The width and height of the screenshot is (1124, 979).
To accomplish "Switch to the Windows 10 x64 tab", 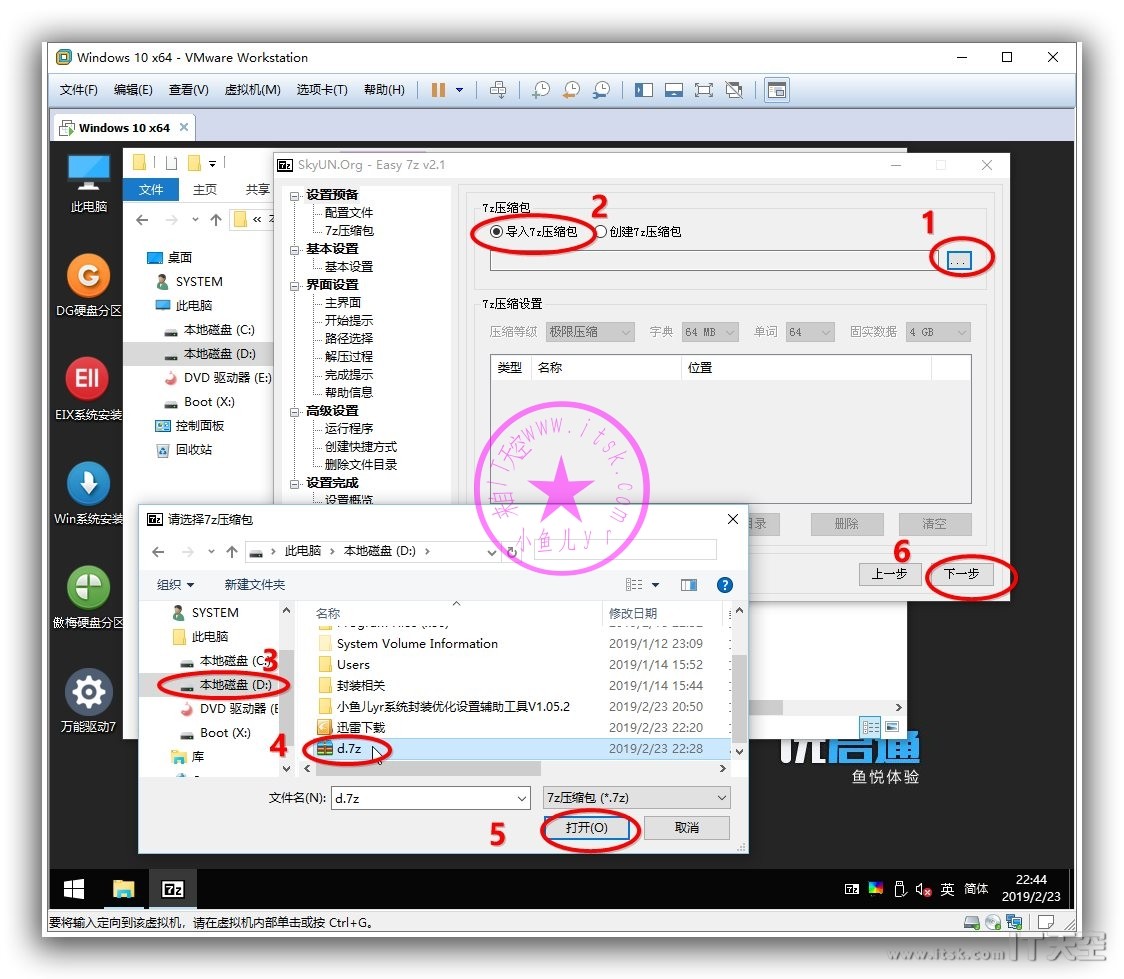I will coord(123,128).
